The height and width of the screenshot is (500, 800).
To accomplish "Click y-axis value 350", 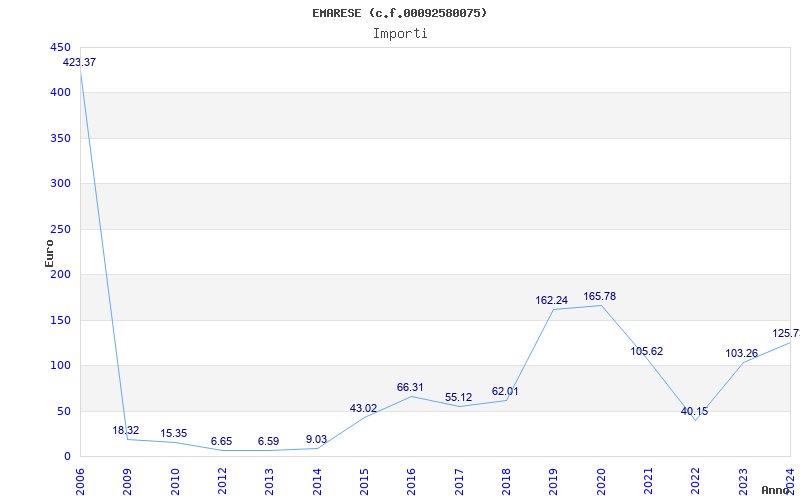I will coord(60,138).
